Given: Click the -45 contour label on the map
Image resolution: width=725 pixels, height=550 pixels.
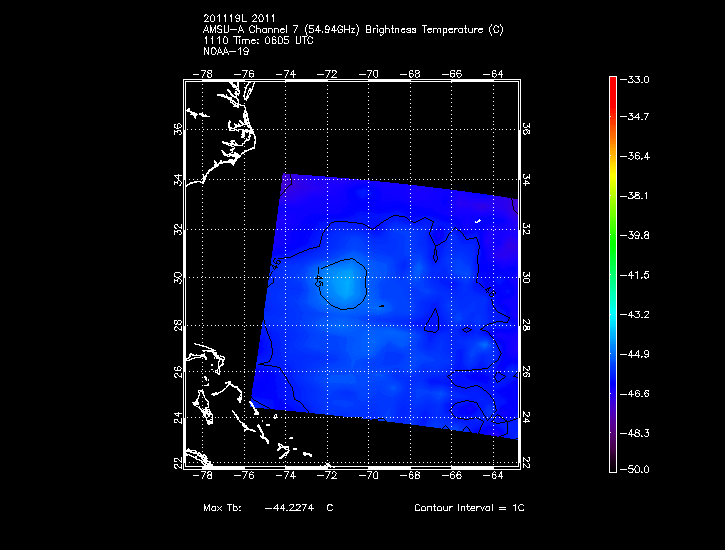Looking at the screenshot, I should pos(319,278).
